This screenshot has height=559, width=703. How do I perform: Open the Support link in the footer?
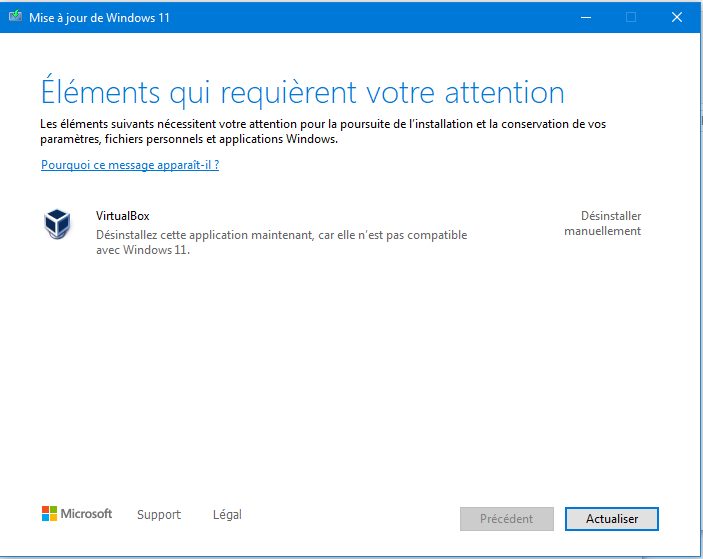click(x=159, y=515)
